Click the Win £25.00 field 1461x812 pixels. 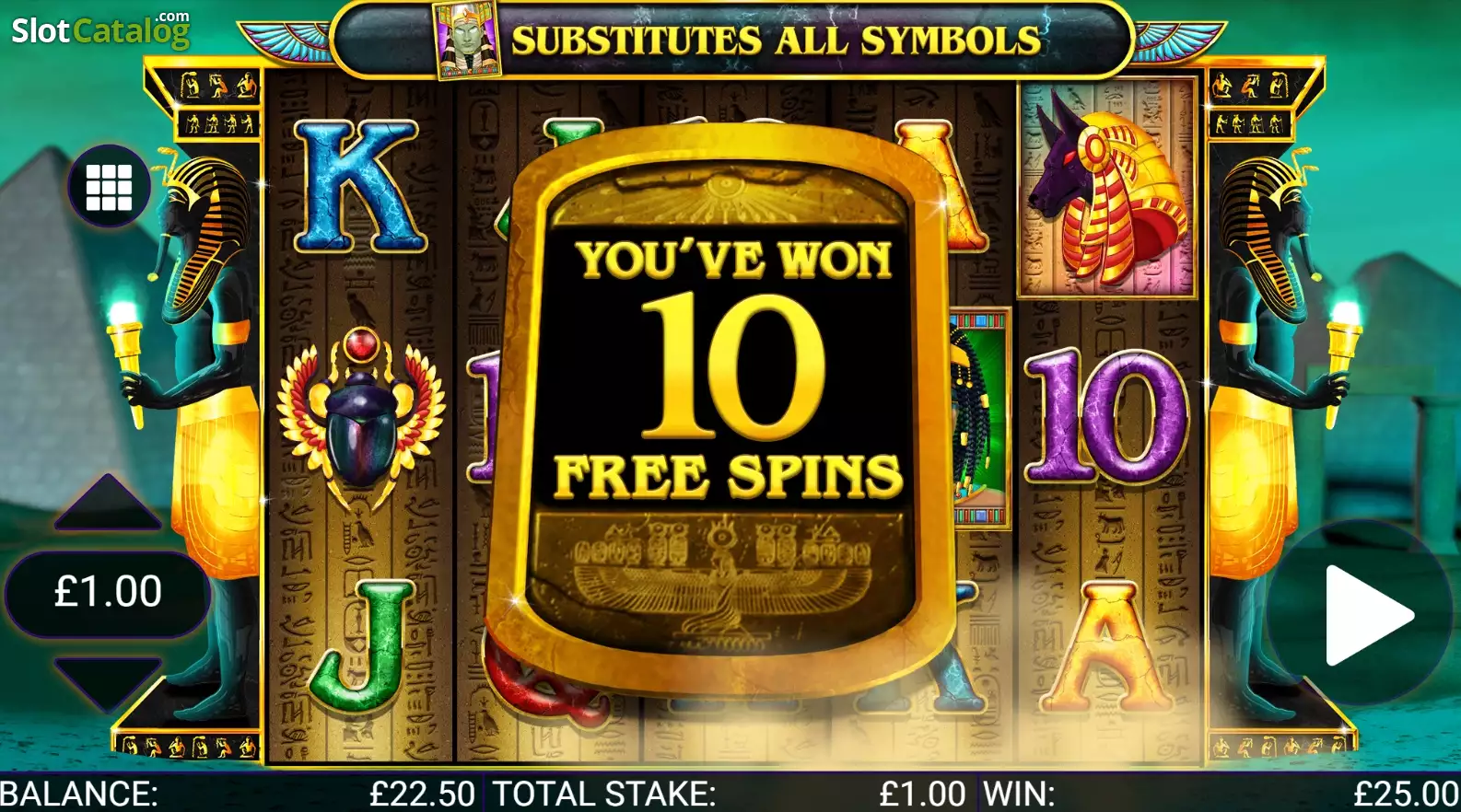[1219, 793]
